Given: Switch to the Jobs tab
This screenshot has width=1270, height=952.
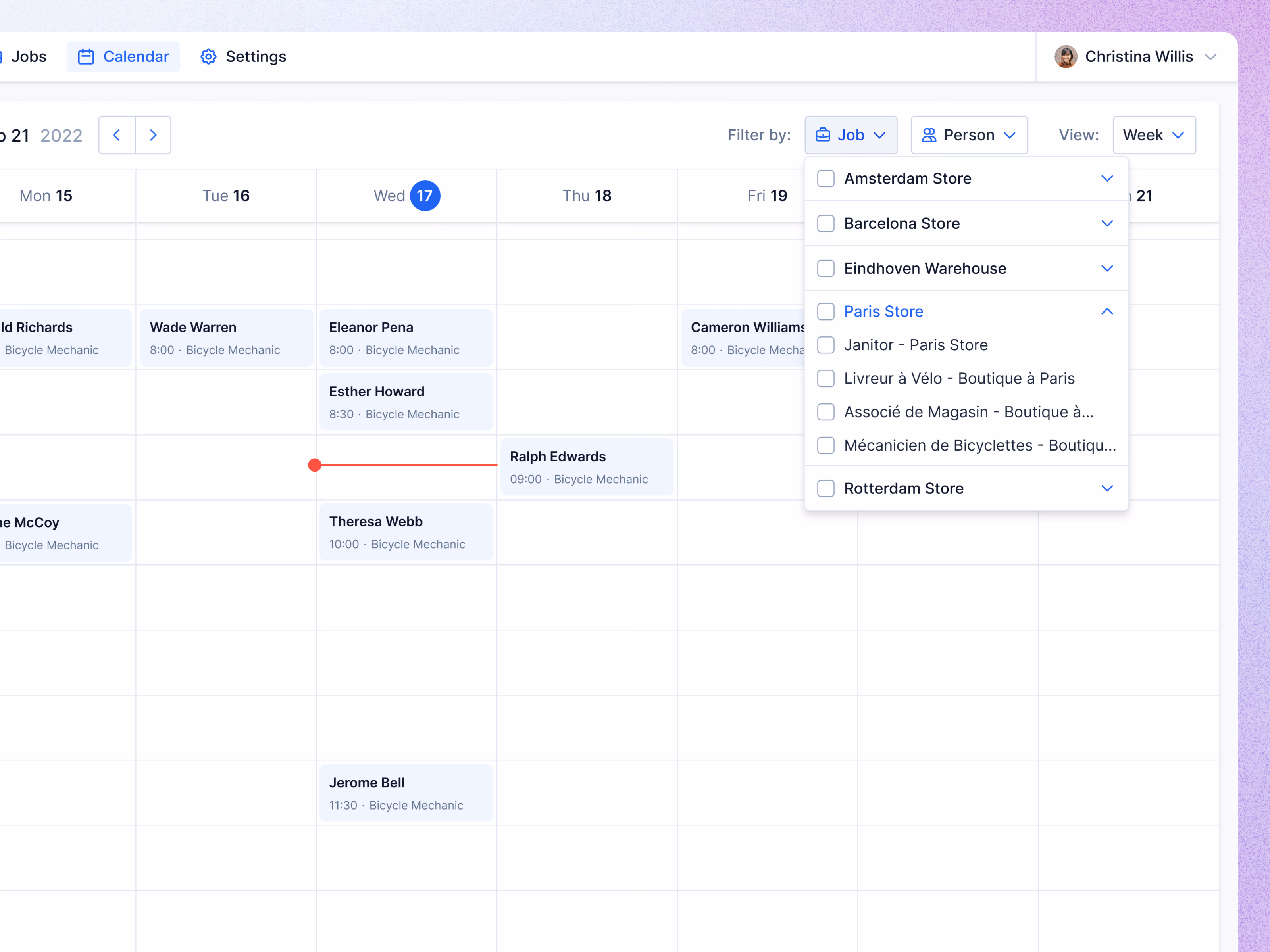Looking at the screenshot, I should pos(24,57).
